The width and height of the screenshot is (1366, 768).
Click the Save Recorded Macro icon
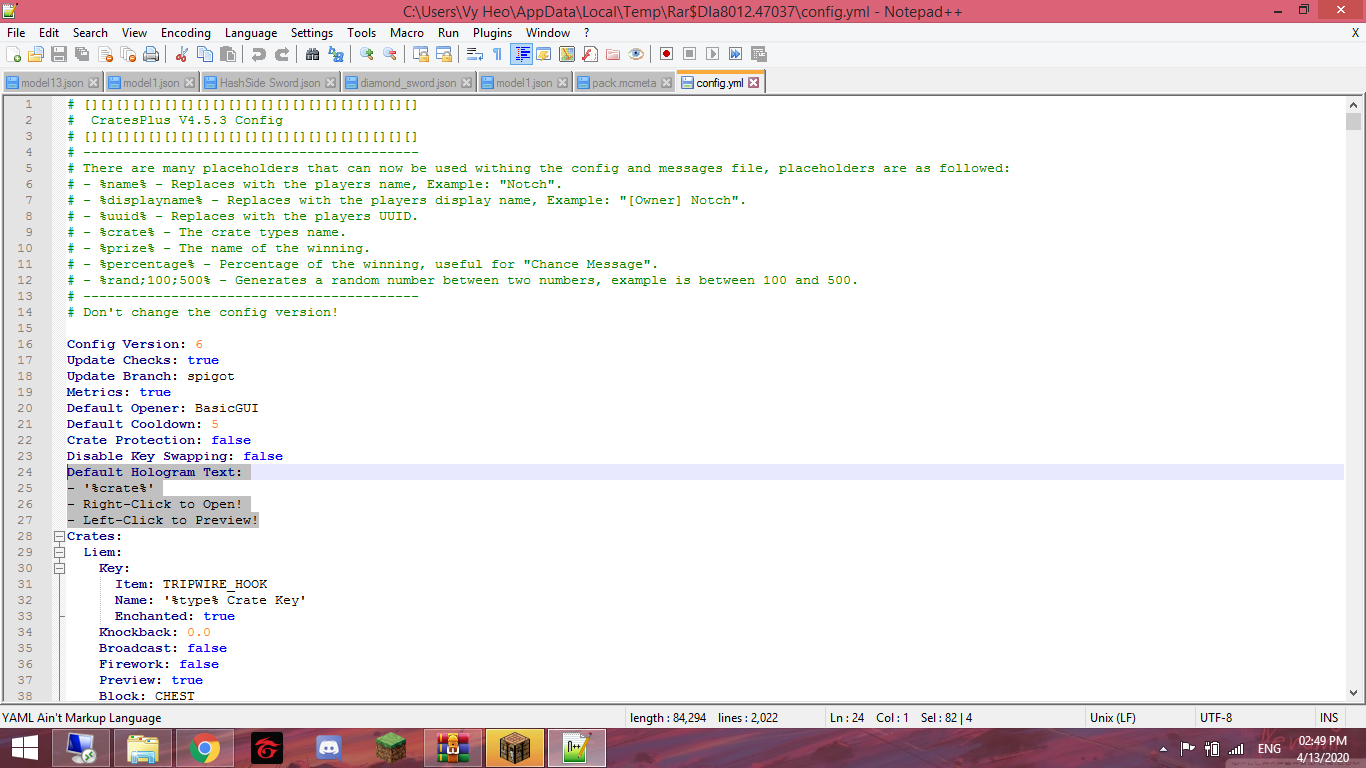coord(759,54)
